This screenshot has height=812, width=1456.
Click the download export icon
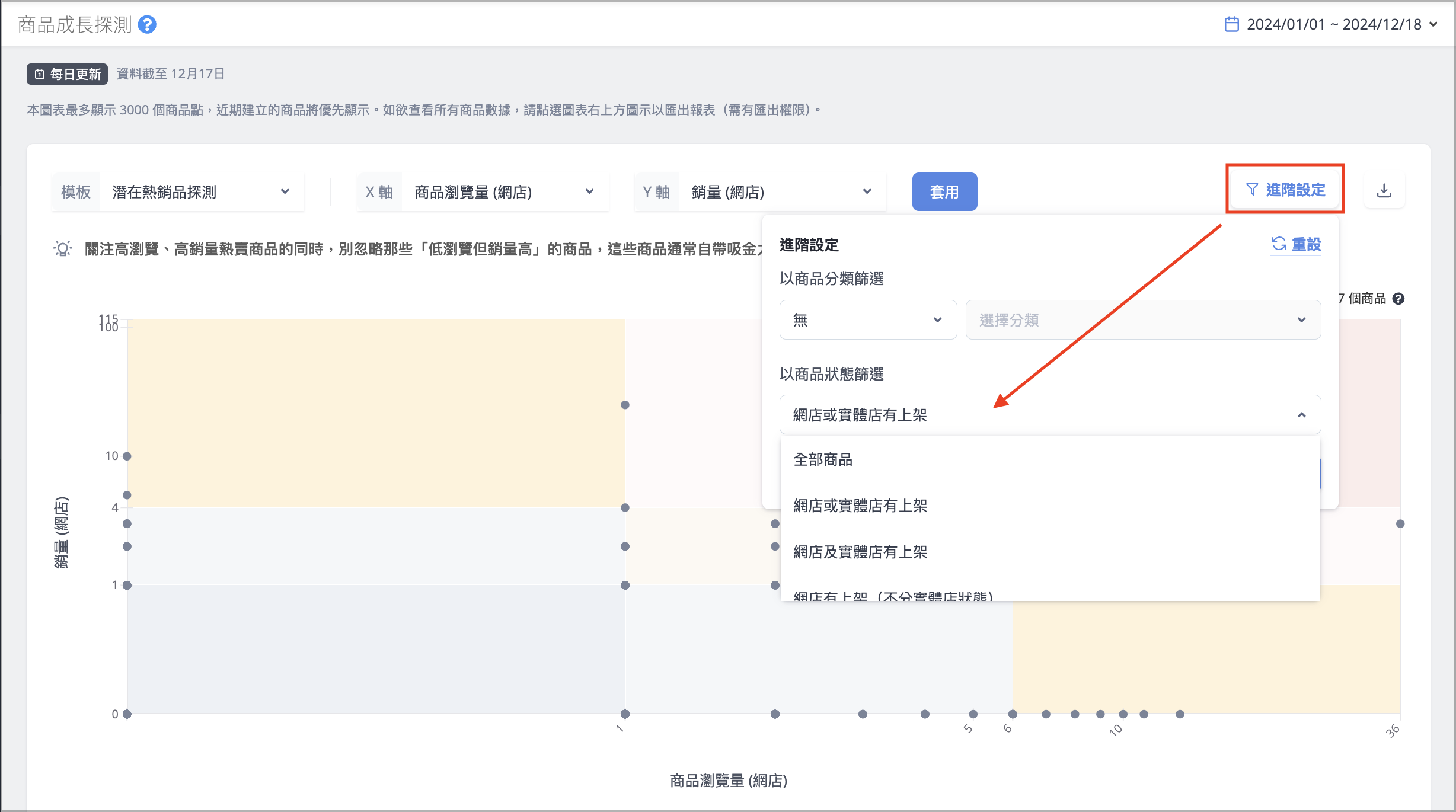coord(1384,191)
